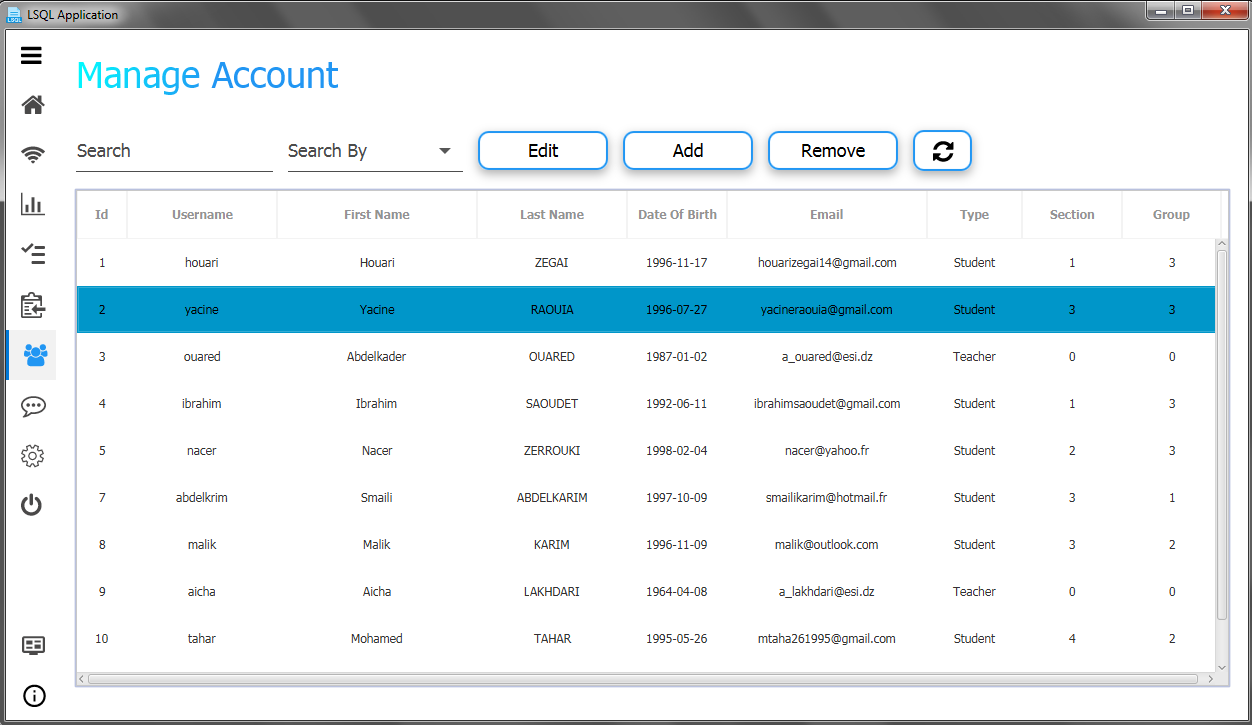Select the row with username nacer

(646, 451)
